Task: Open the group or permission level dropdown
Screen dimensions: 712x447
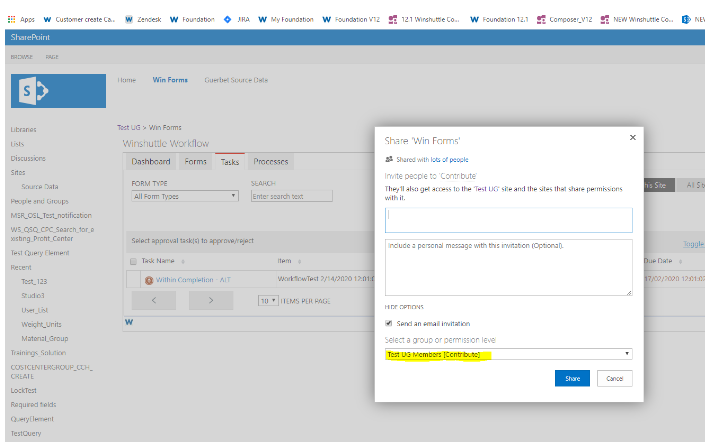Action: click(x=508, y=354)
